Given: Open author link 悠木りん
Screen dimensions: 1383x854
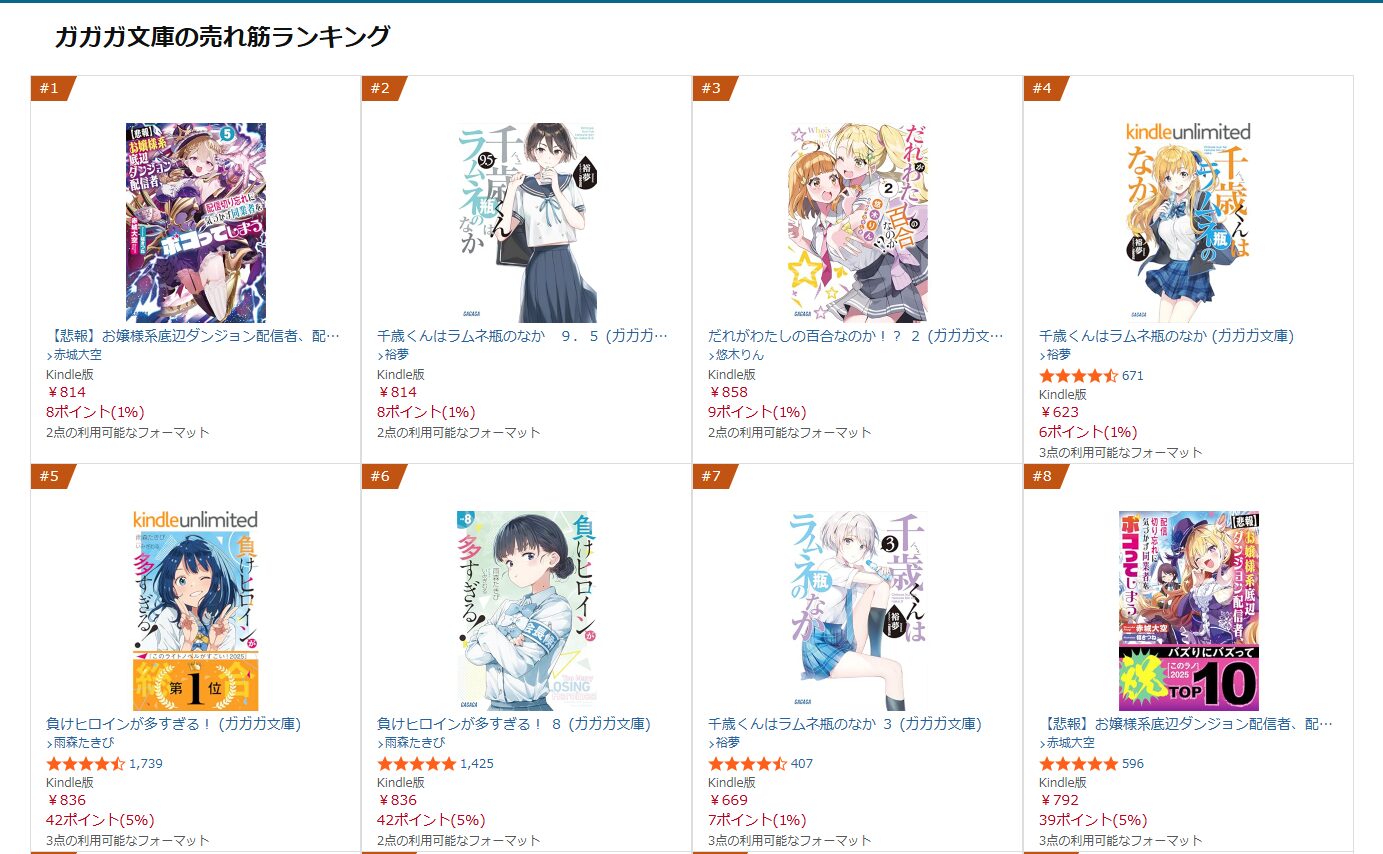Looking at the screenshot, I should click(x=739, y=355).
